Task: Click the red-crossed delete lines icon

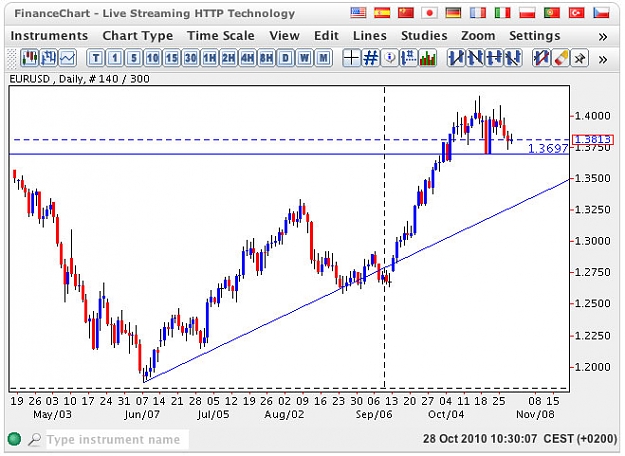Action: pyautogui.click(x=541, y=58)
